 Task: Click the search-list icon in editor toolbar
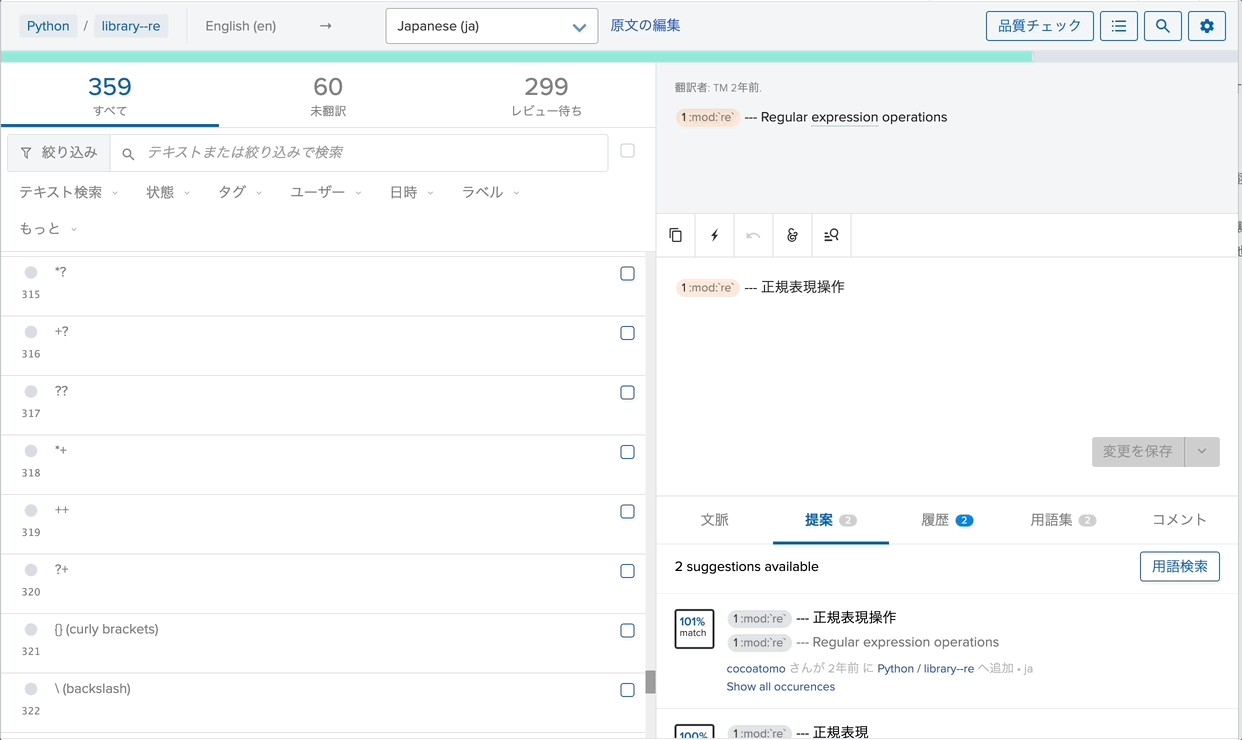[831, 235]
